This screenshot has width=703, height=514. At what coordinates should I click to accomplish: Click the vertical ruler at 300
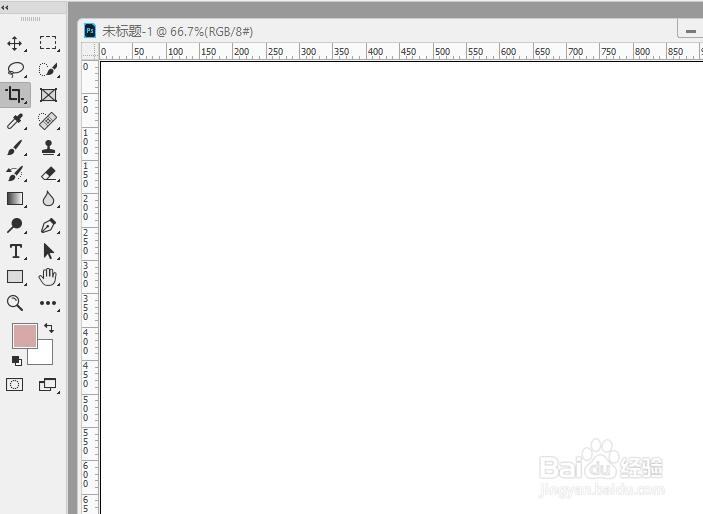tap(86, 274)
